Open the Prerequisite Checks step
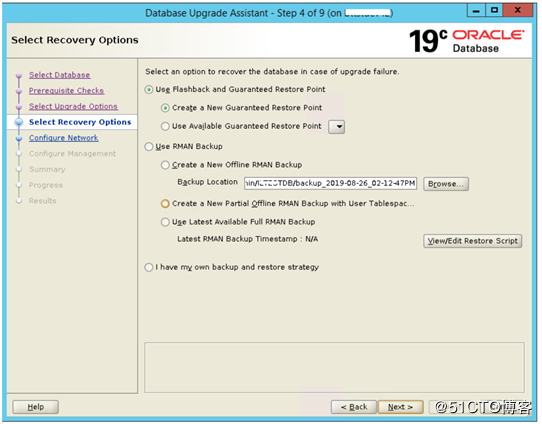542x424 pixels. click(66, 91)
